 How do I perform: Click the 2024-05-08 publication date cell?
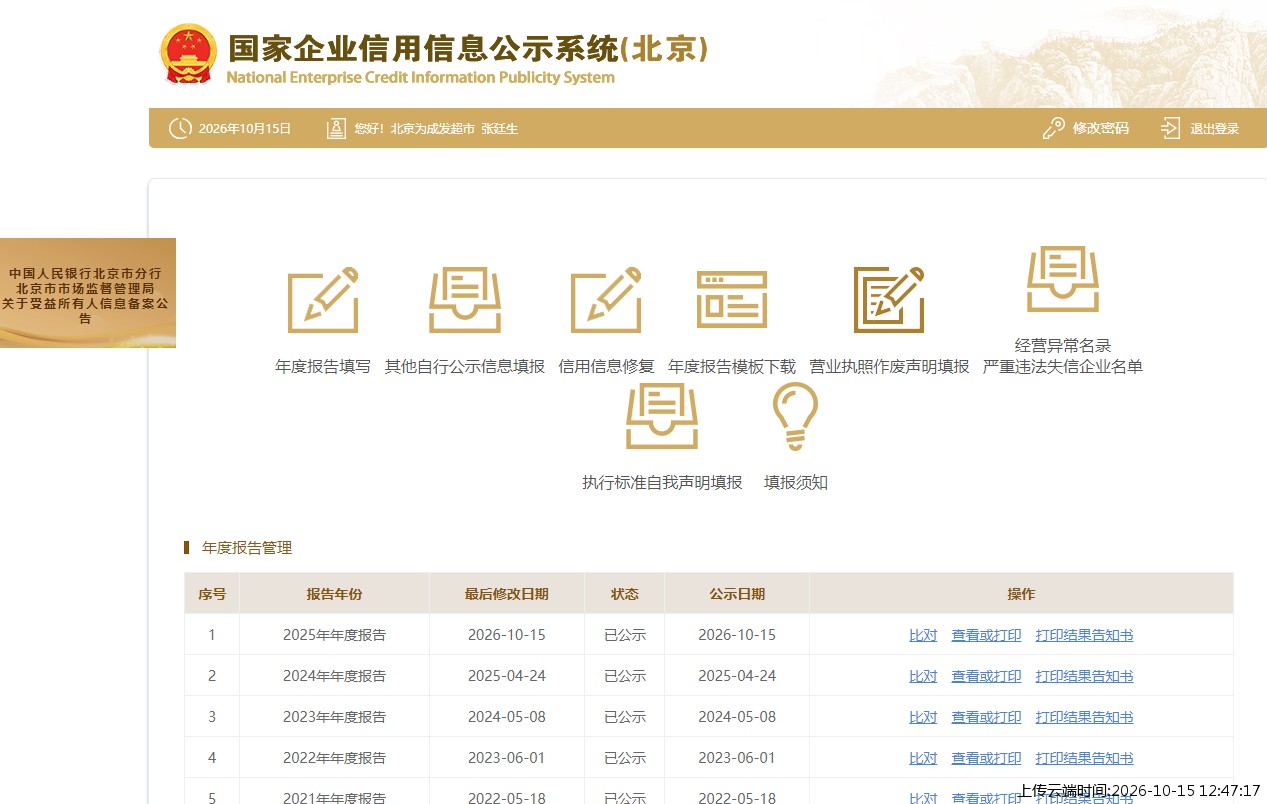[737, 717]
